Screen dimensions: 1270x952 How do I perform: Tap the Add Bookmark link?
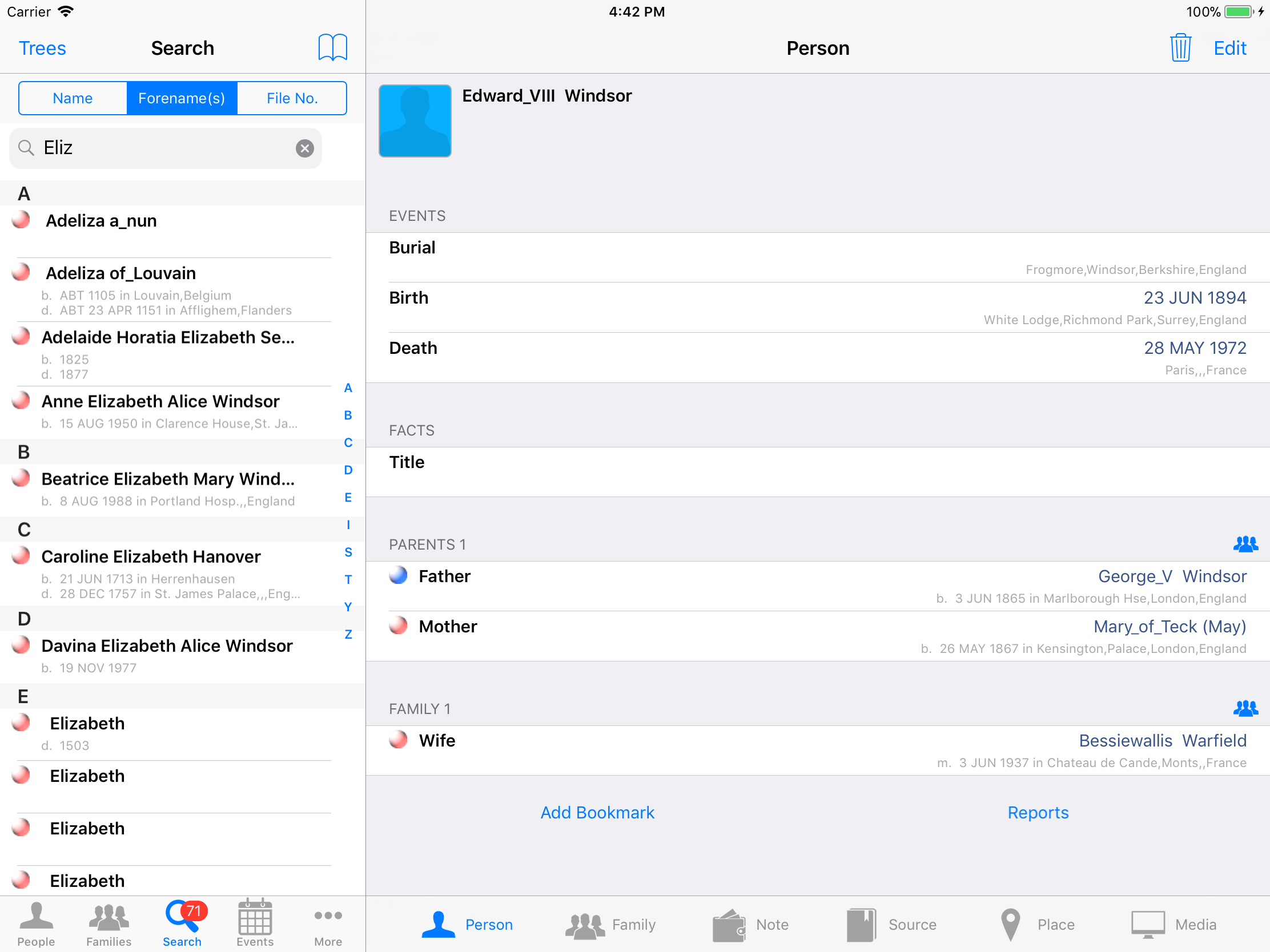pyautogui.click(x=597, y=812)
